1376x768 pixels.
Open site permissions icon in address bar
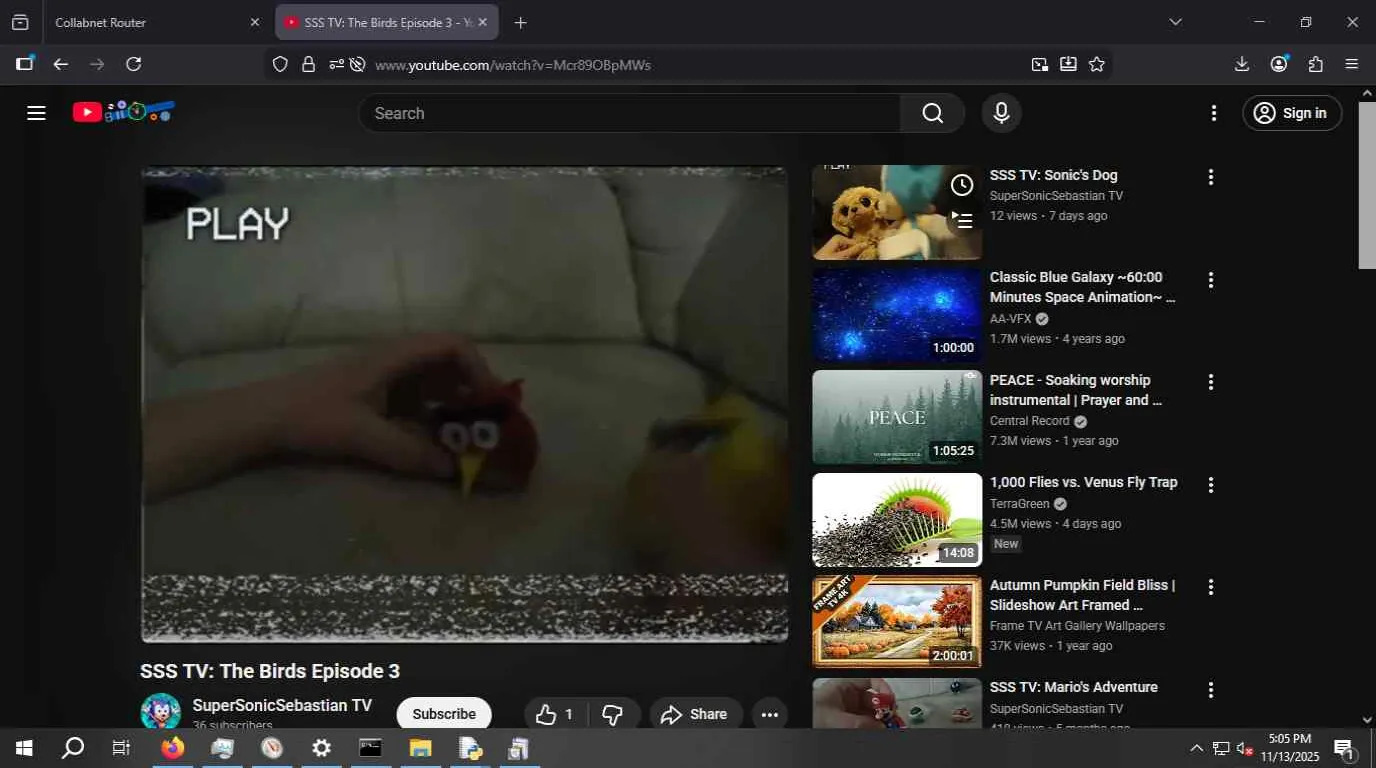[x=336, y=64]
